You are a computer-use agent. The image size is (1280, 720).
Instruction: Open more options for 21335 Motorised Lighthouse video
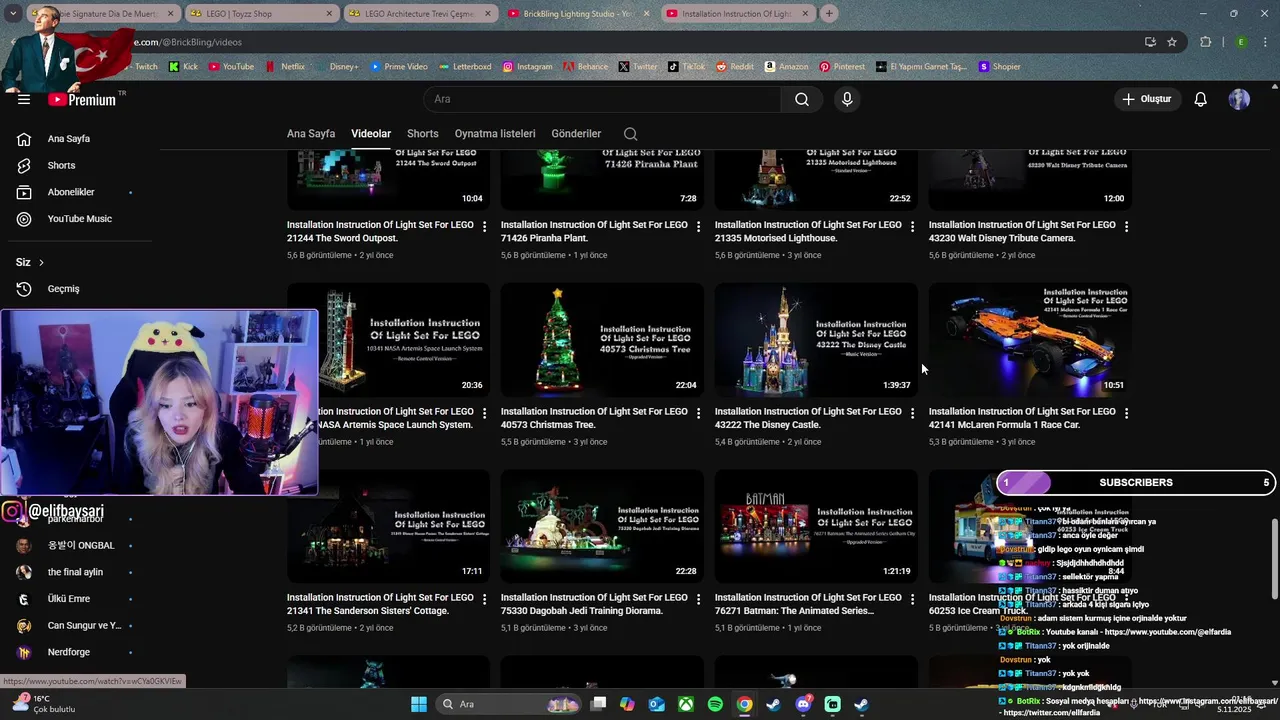click(x=912, y=227)
